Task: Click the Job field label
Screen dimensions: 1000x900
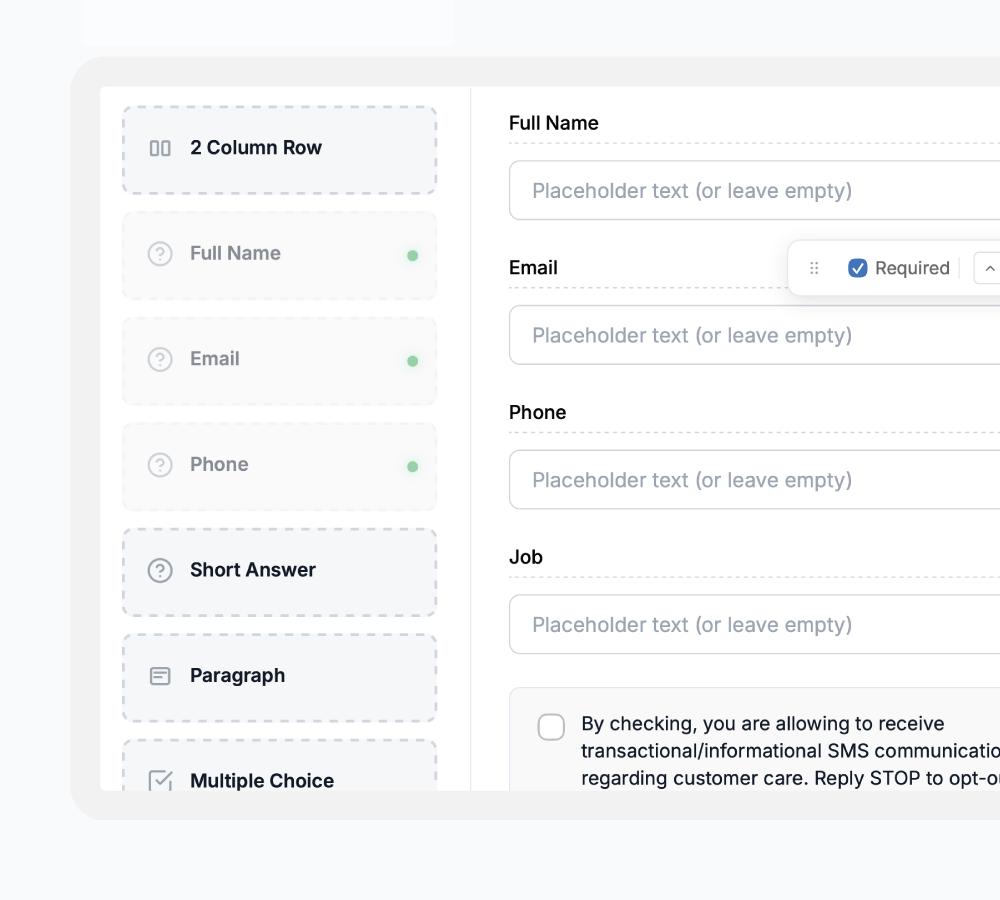Action: [526, 557]
